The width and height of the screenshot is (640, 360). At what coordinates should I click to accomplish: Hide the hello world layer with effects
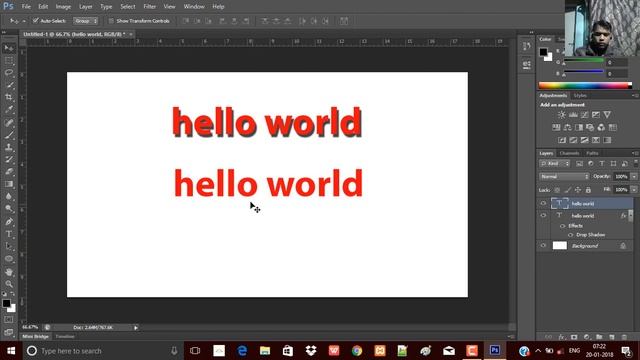(x=543, y=215)
